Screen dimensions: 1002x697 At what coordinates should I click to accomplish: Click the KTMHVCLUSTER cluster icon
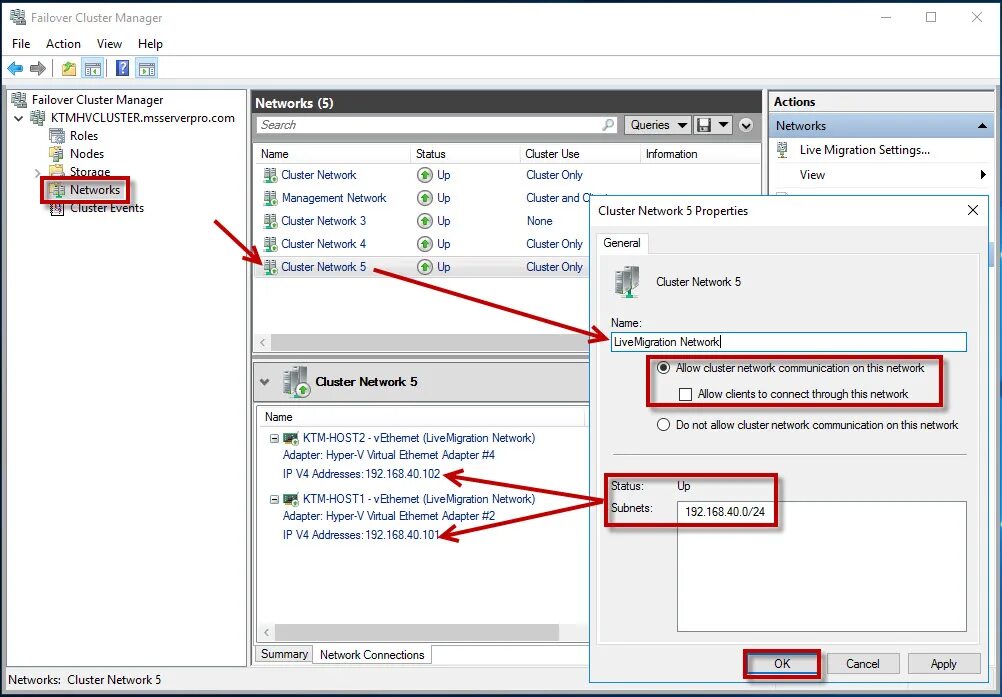(38, 118)
